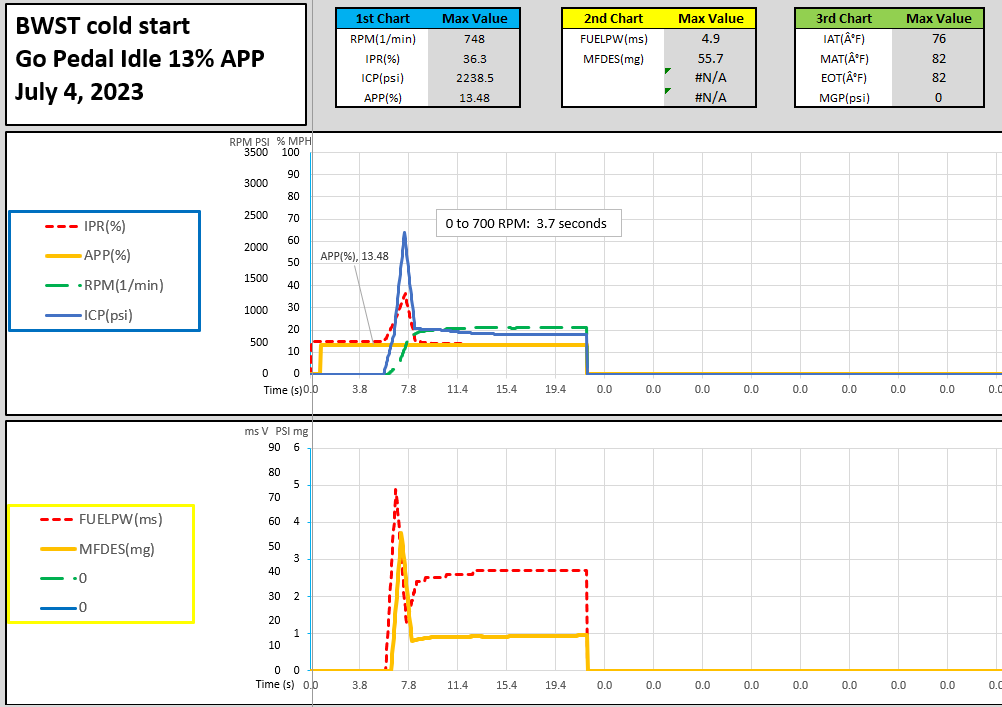Click the IPR(%) red dashed legend entry
The height and width of the screenshot is (707, 1002).
pyautogui.click(x=105, y=226)
